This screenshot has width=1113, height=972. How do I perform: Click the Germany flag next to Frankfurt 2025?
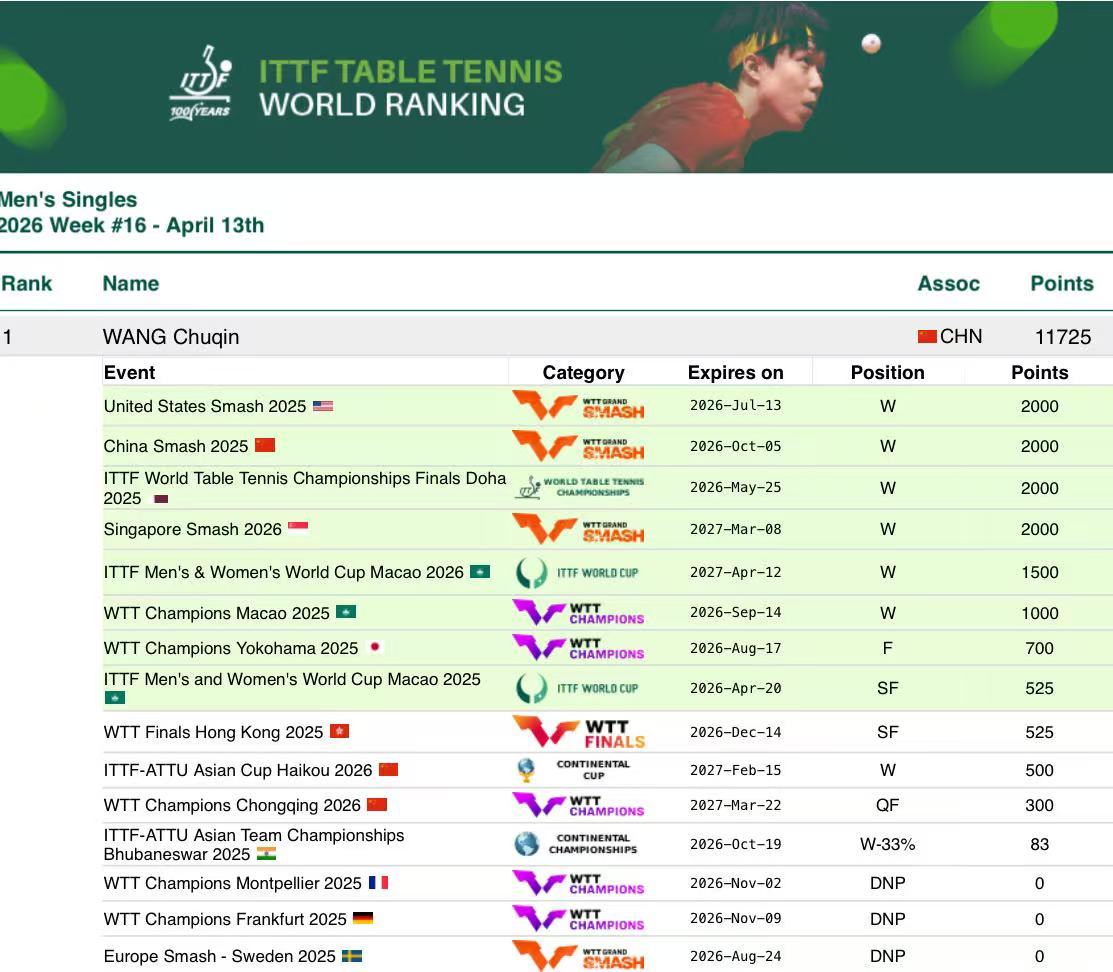pos(363,918)
